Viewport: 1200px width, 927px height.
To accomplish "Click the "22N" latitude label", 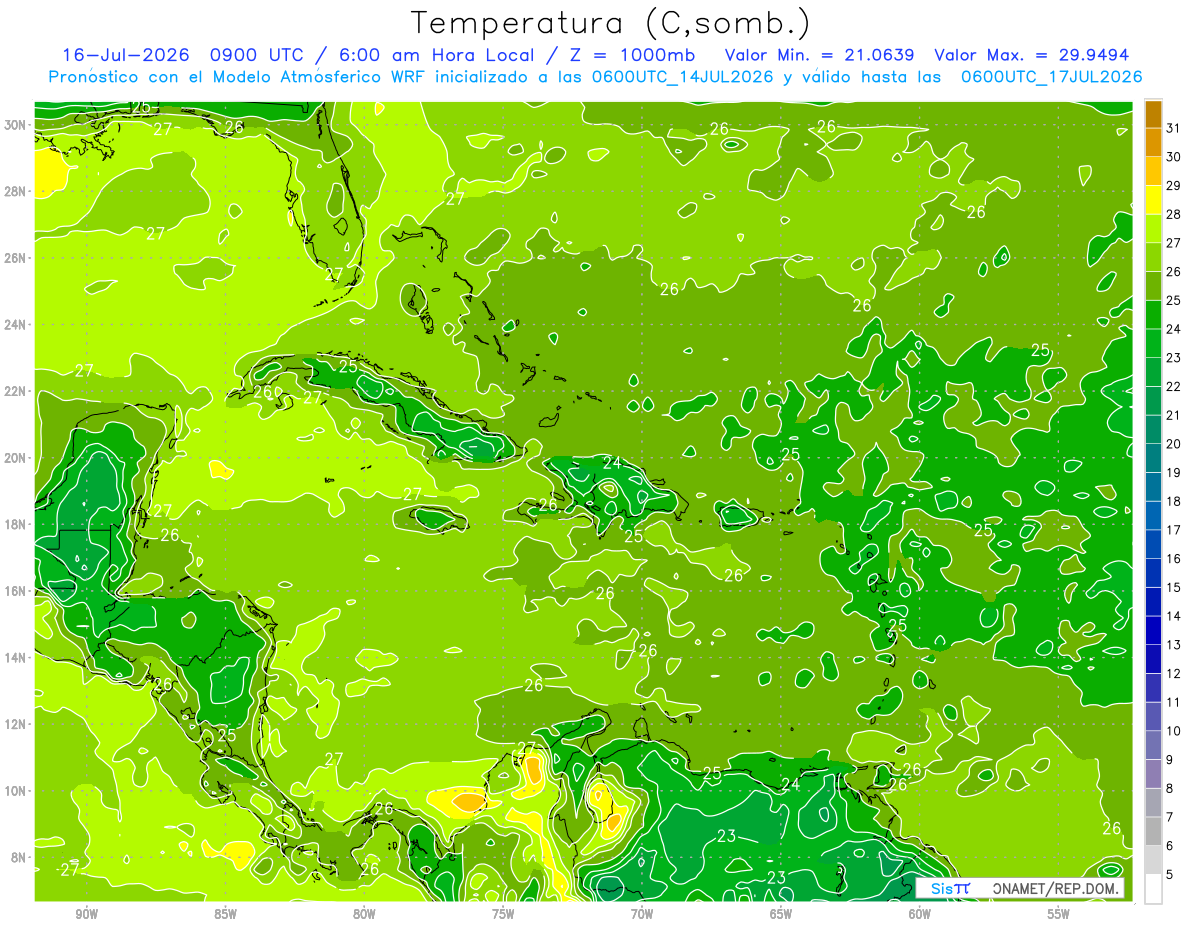I will click(x=17, y=391).
